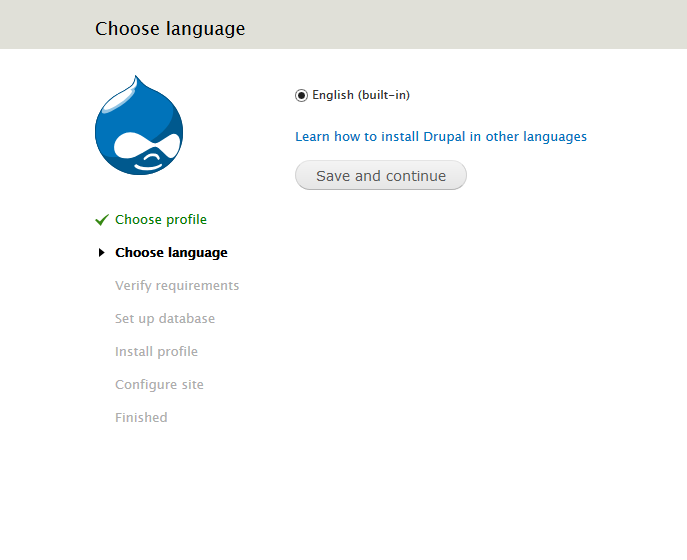Select the bold Choose language step
Image resolution: width=687 pixels, height=560 pixels.
point(171,253)
